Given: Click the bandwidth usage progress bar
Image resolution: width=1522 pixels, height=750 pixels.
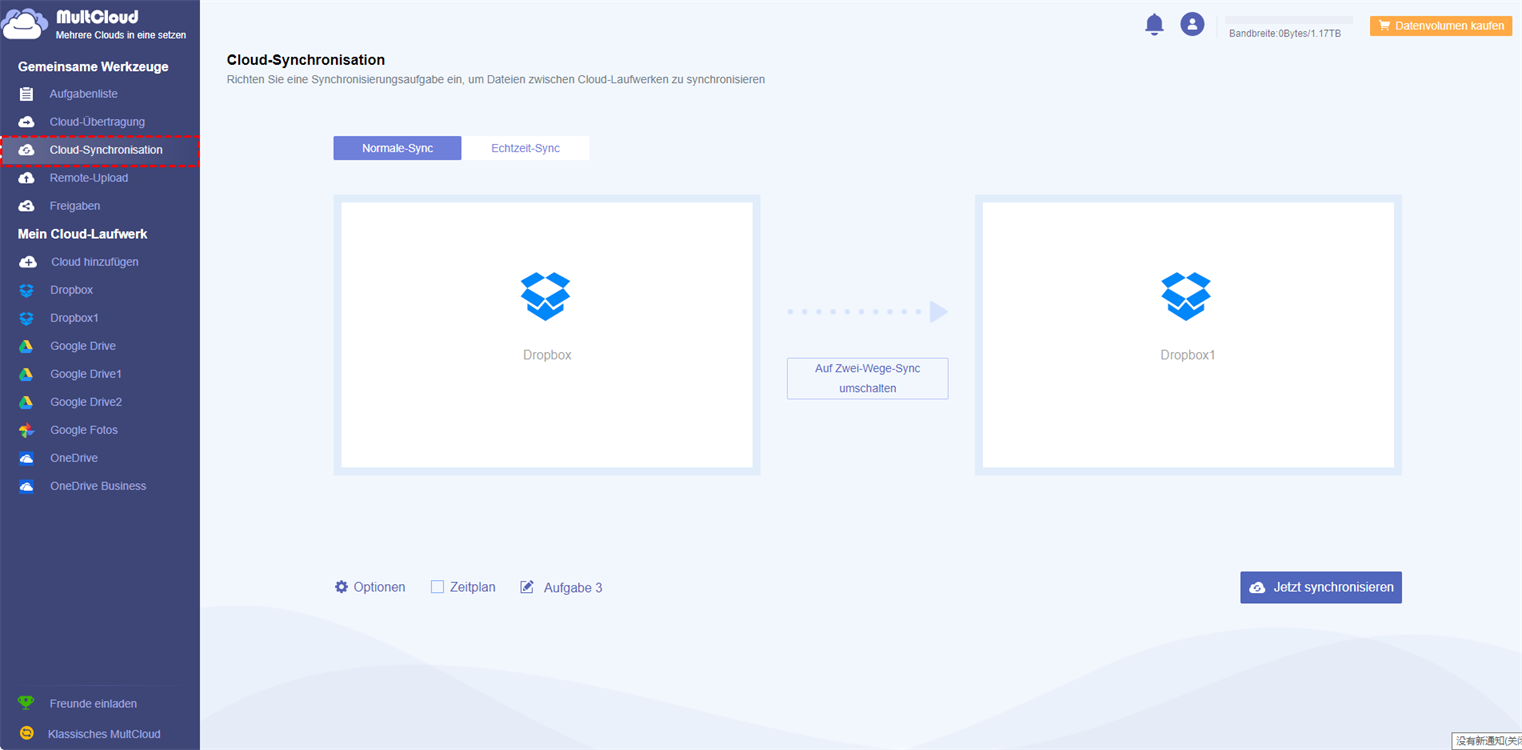Looking at the screenshot, I should [x=1289, y=20].
